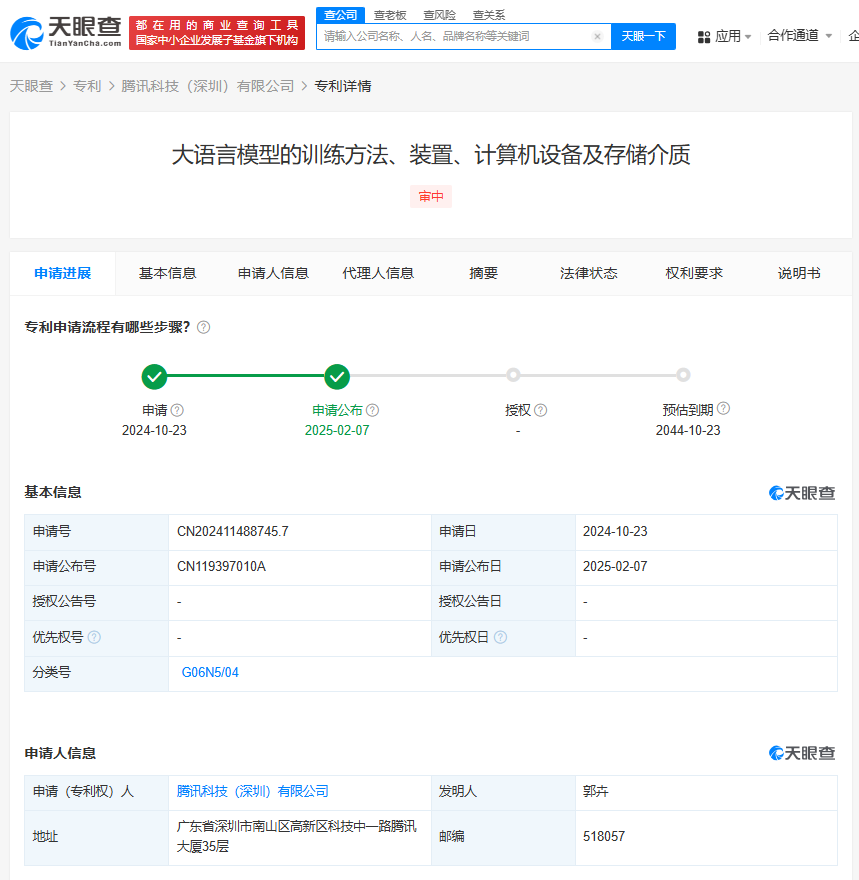Switch to the 法律状态 tab
859x880 pixels.
pyautogui.click(x=589, y=273)
